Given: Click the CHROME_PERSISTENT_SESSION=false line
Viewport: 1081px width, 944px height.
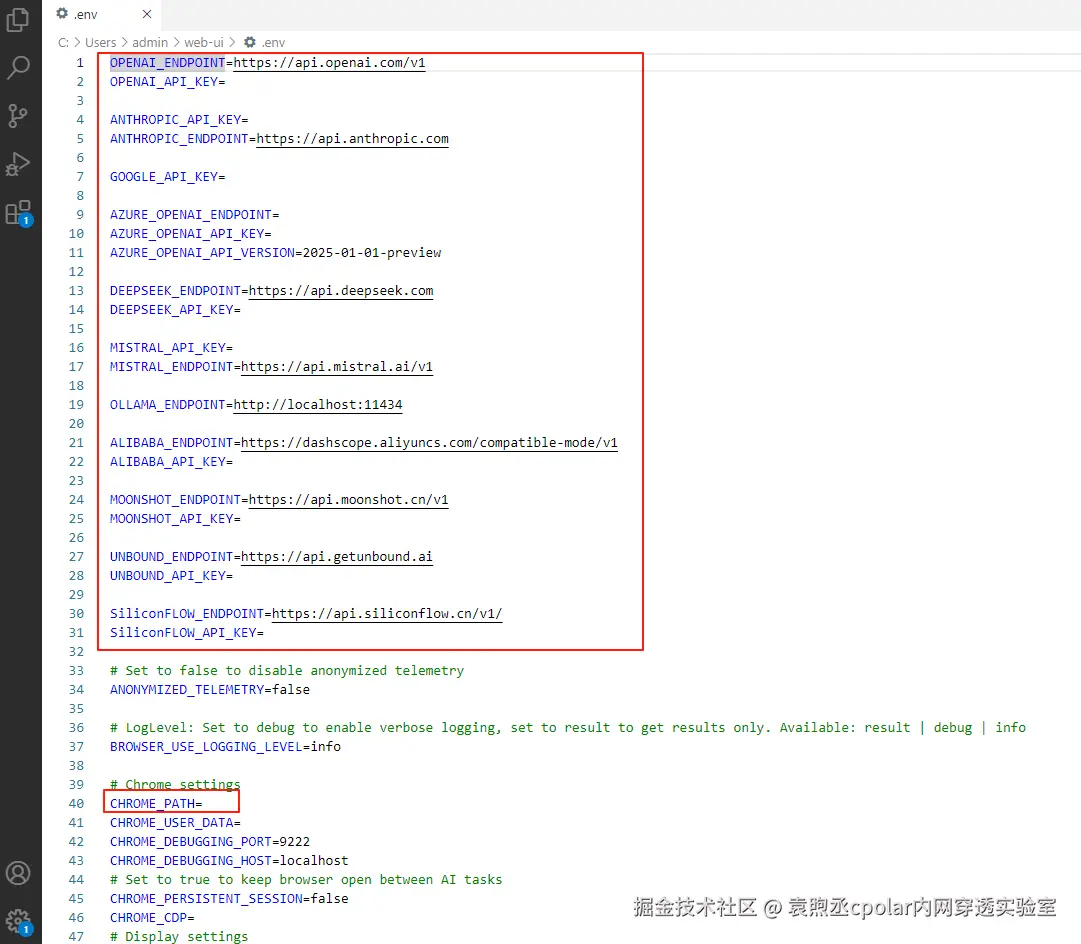Looking at the screenshot, I should 229,898.
